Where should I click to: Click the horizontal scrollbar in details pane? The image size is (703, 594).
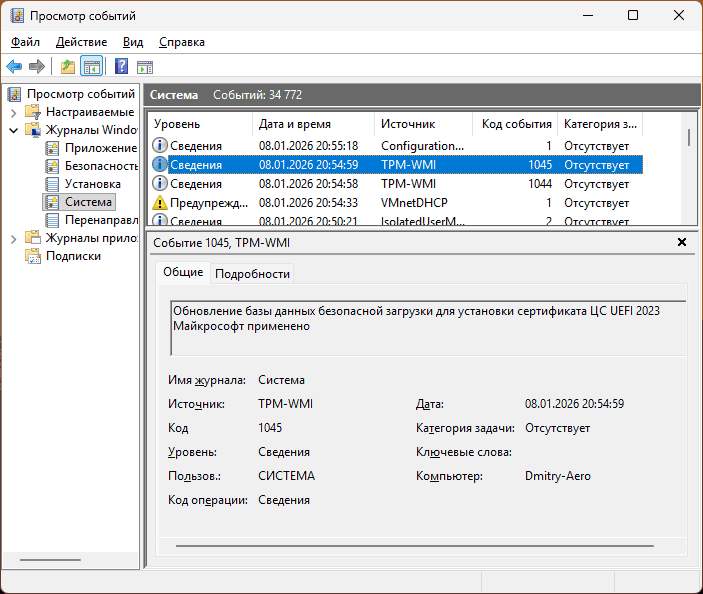[x=415, y=546]
